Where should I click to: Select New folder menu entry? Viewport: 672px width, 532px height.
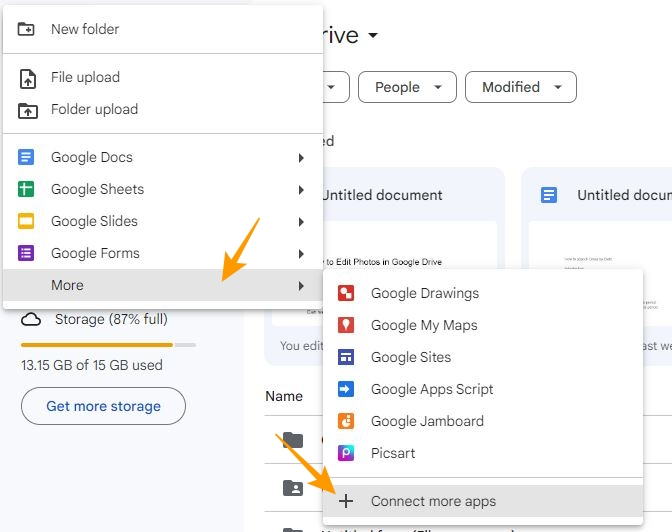point(163,29)
